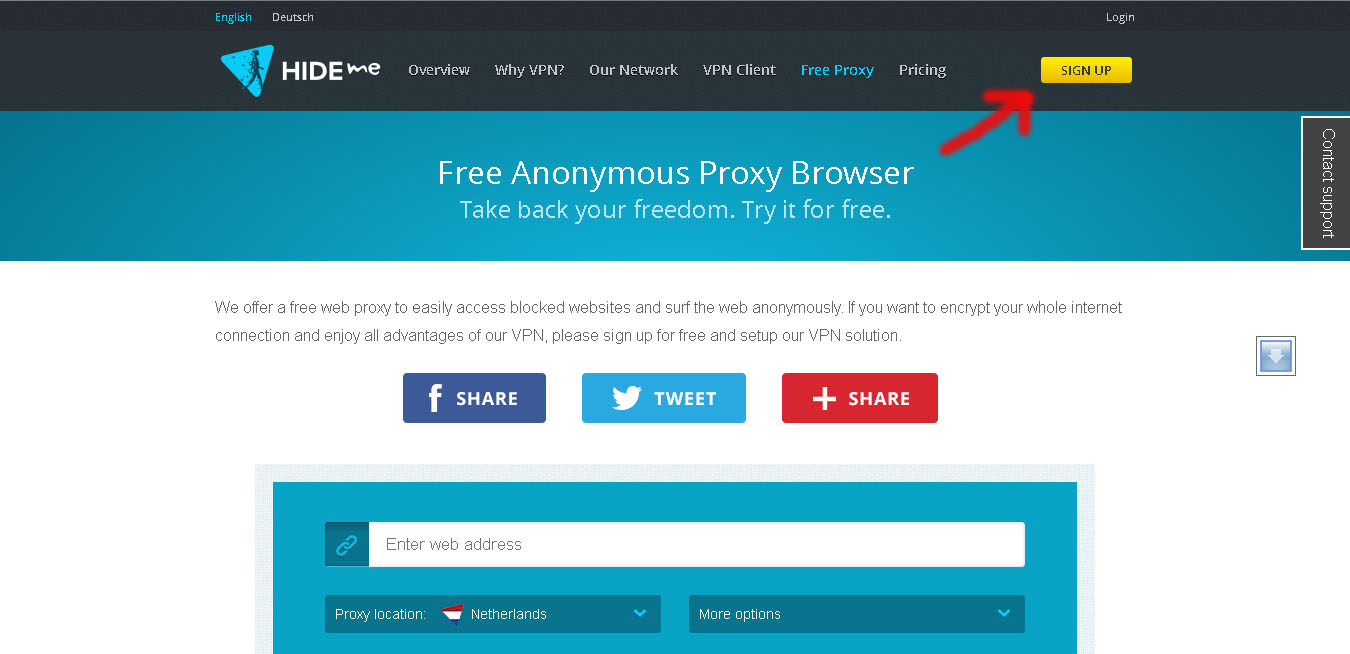Click the chevron on the Netherlands selector
This screenshot has width=1350, height=654.
point(640,613)
